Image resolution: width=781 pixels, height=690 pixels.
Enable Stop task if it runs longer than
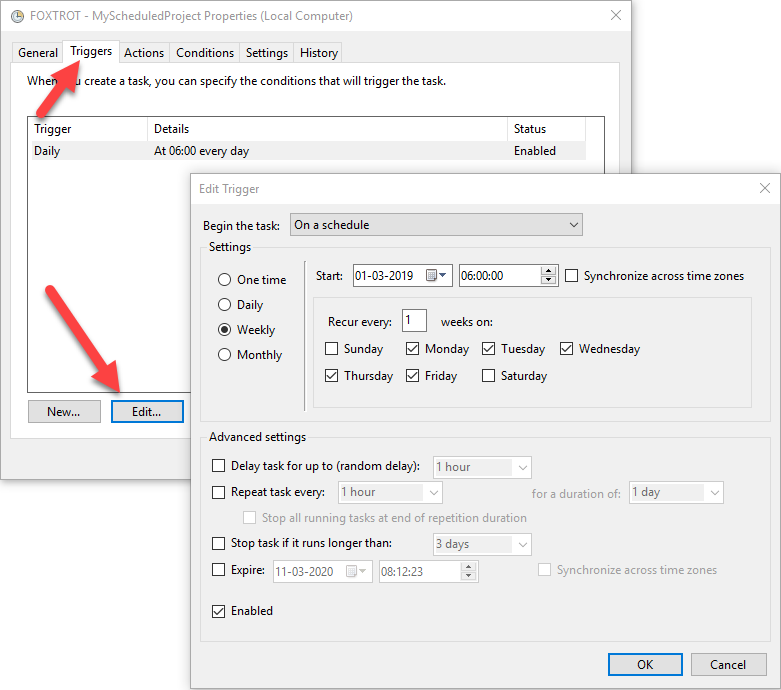(x=218, y=543)
